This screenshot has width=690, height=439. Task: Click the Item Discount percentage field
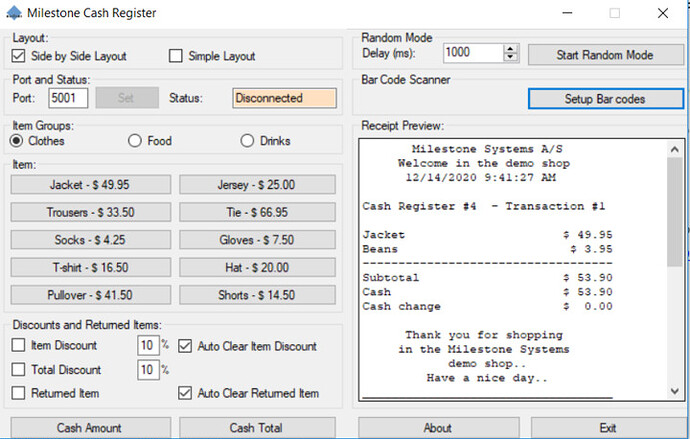145,346
